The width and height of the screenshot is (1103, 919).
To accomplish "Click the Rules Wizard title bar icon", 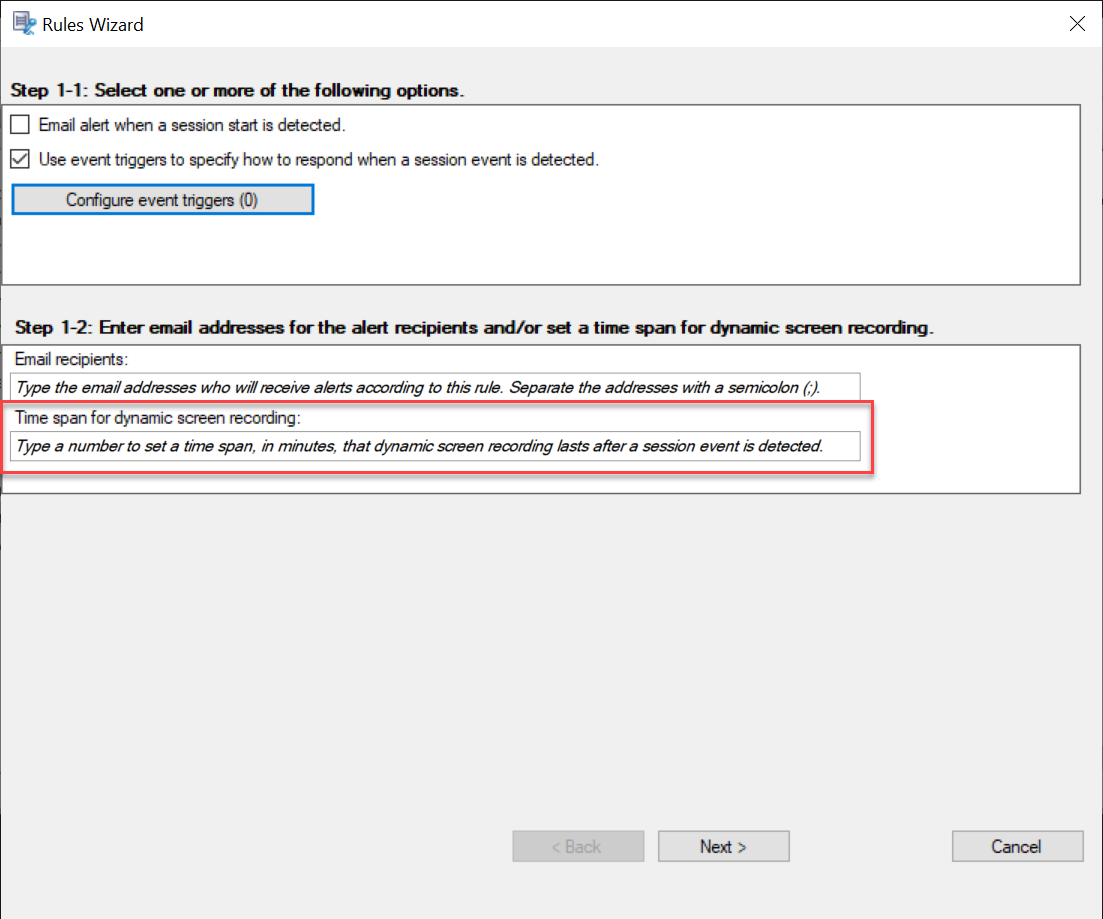I will tap(22, 24).
